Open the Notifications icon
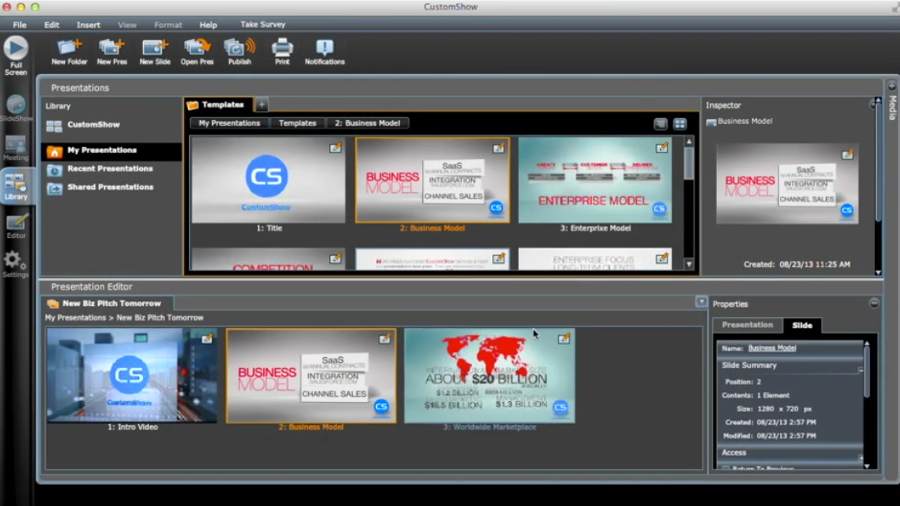The height and width of the screenshot is (506, 900). pyautogui.click(x=324, y=52)
